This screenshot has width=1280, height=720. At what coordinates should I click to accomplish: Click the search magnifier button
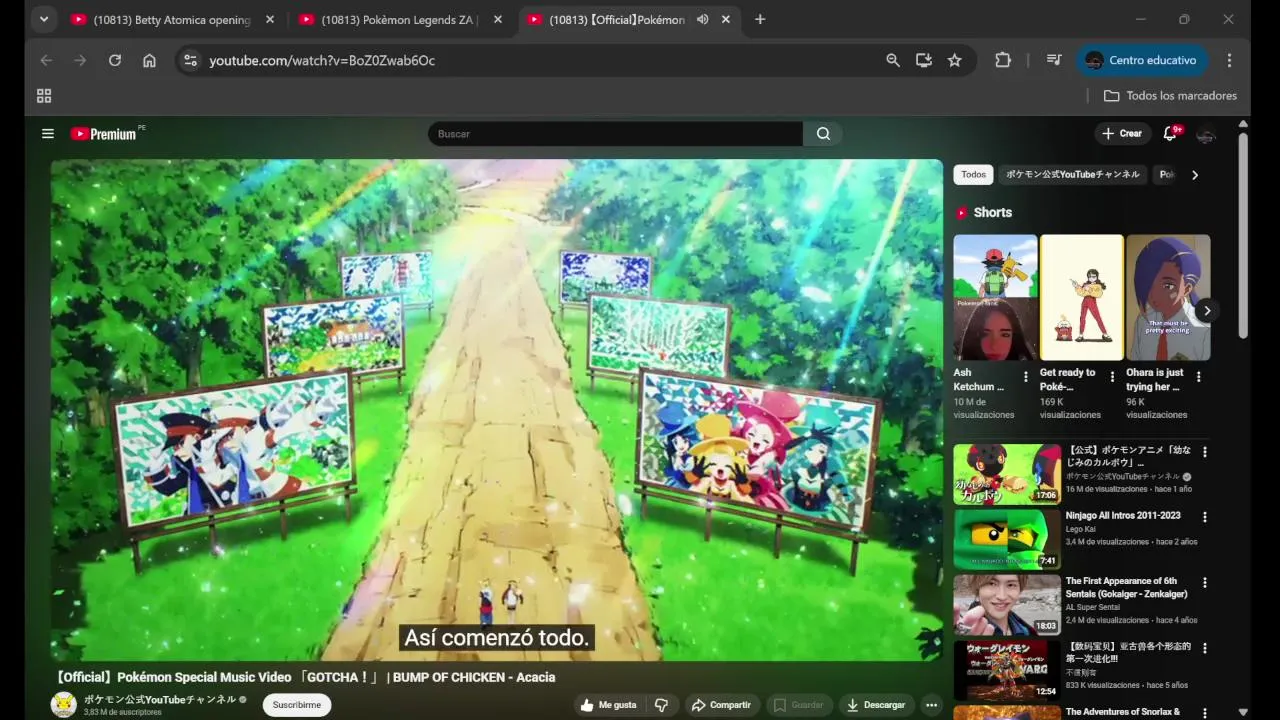coord(823,134)
